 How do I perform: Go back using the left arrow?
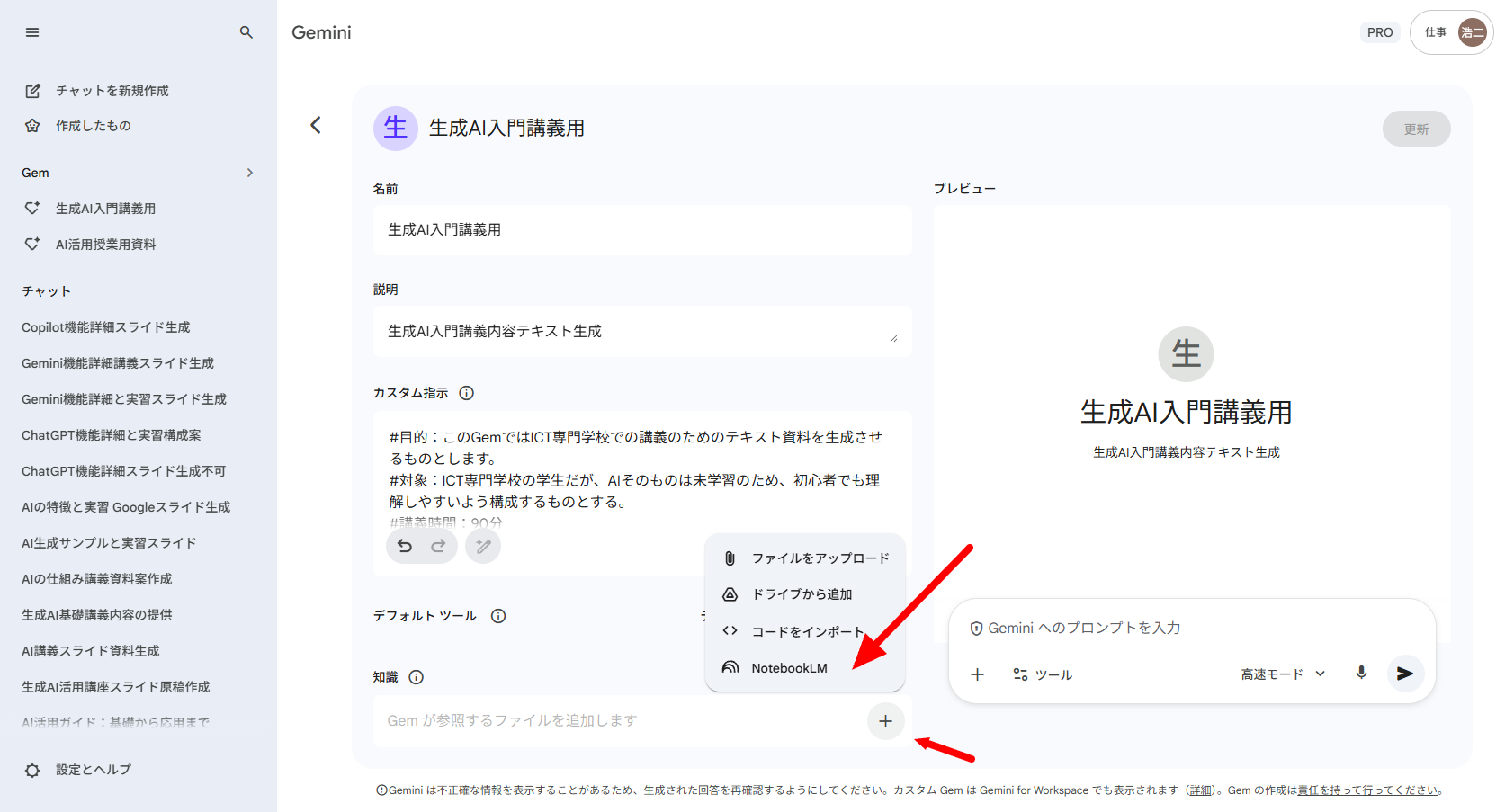tap(316, 126)
